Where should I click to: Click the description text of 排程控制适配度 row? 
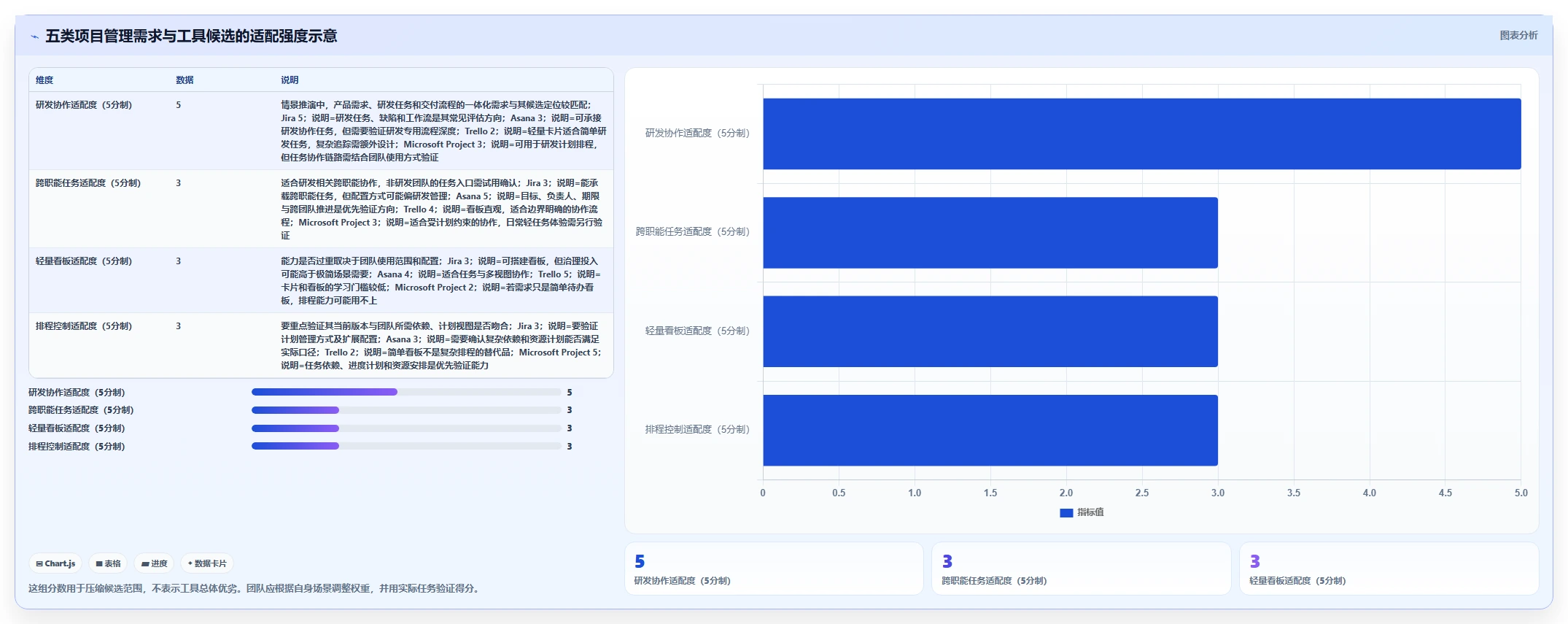441,346
